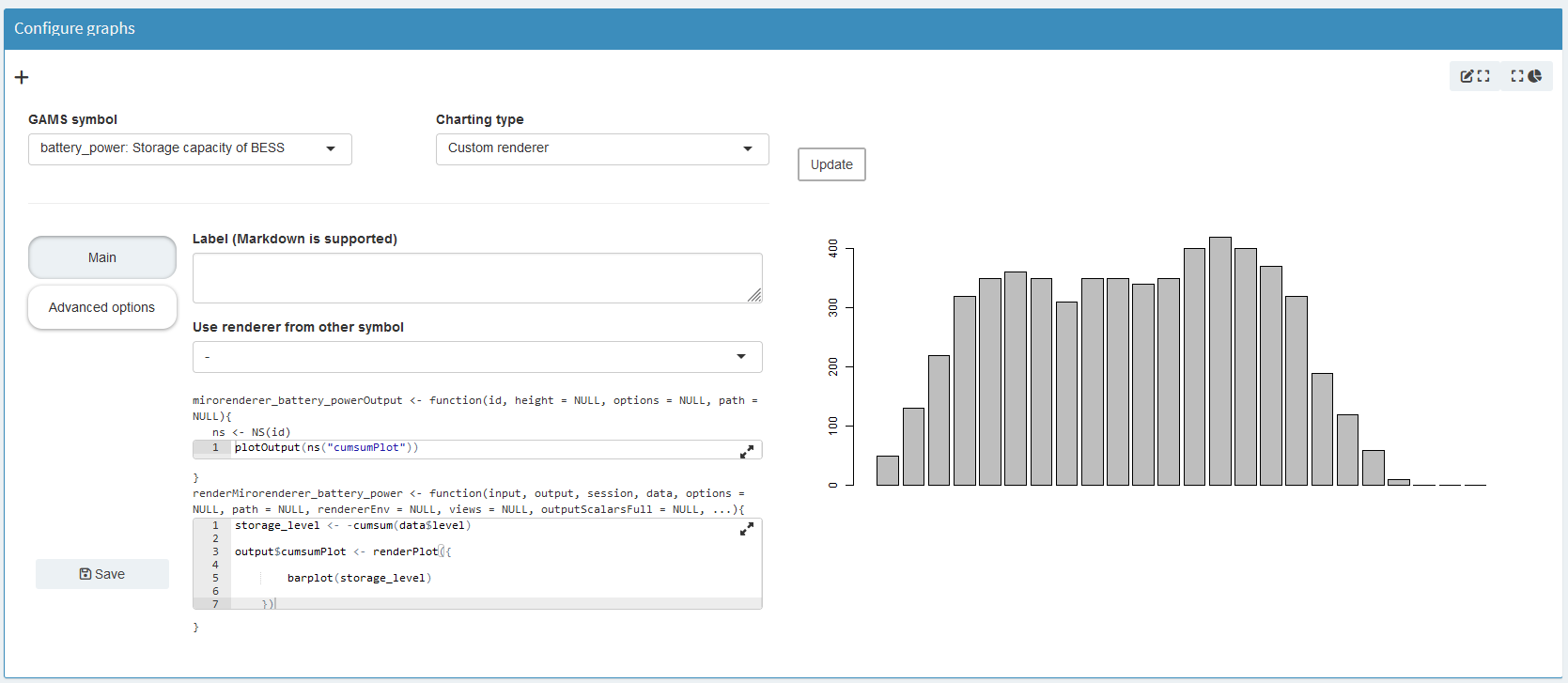Click the barplot(storage_level) code line
1568x683 pixels.
click(359, 578)
